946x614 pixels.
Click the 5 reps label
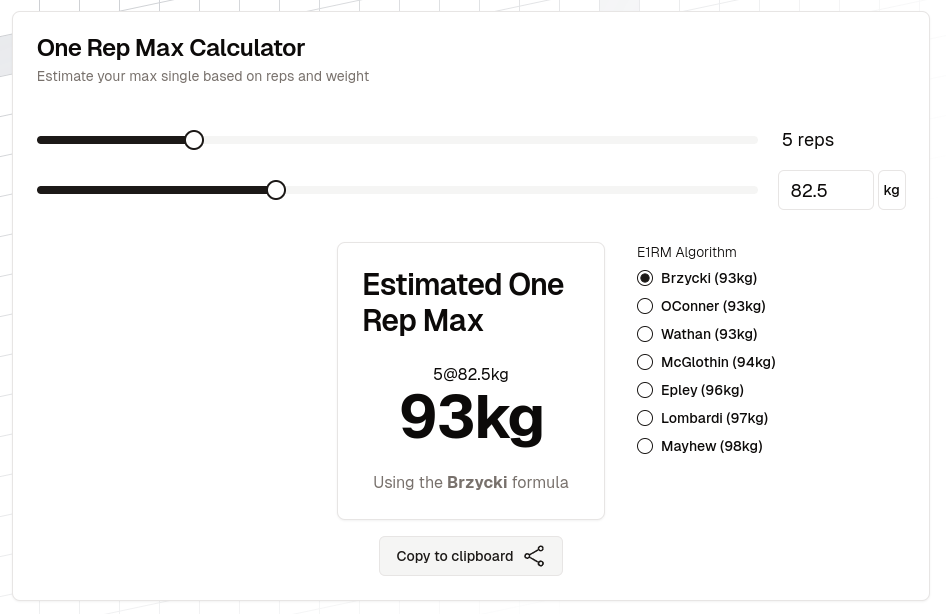tap(808, 140)
